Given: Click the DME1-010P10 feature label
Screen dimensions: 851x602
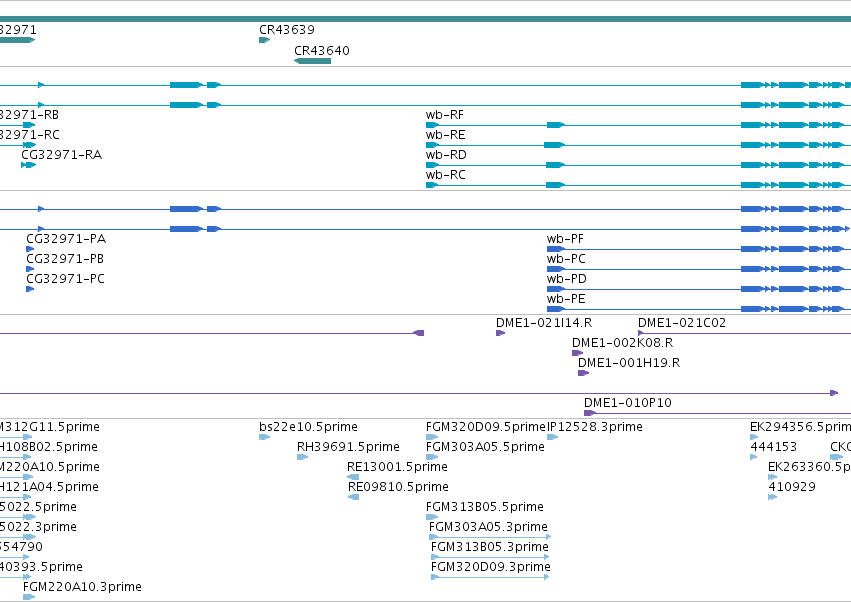Looking at the screenshot, I should point(627,403).
